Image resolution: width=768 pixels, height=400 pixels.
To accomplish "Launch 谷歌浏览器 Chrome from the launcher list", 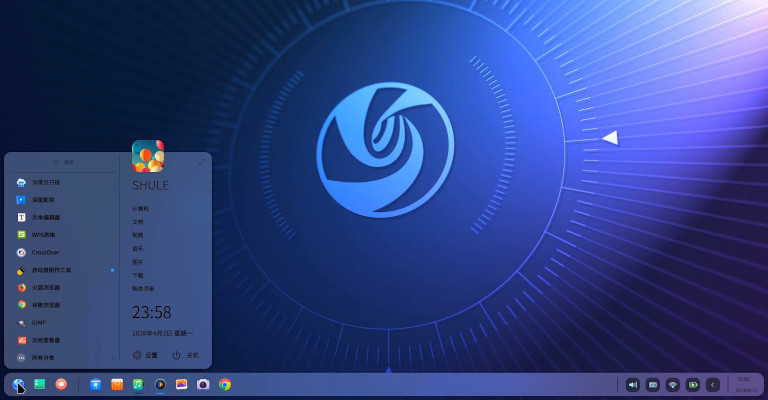I will point(62,305).
